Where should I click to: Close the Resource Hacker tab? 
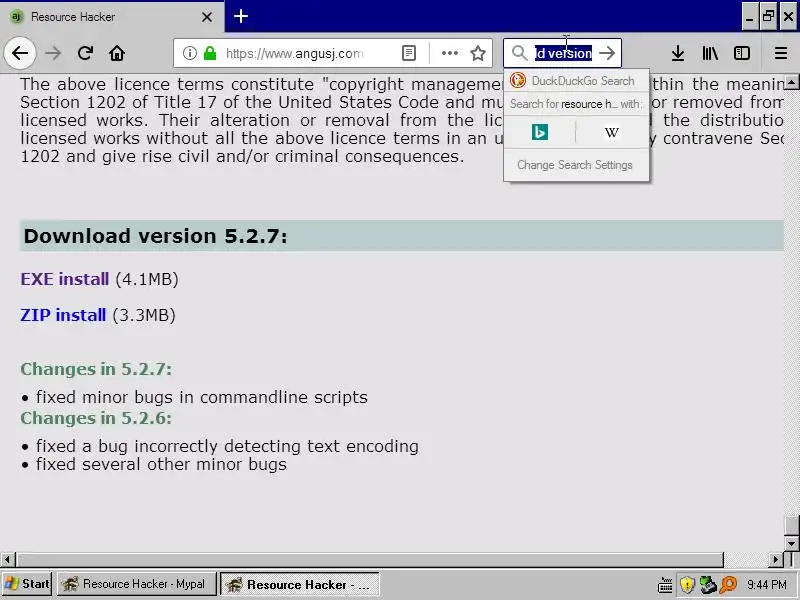207,17
